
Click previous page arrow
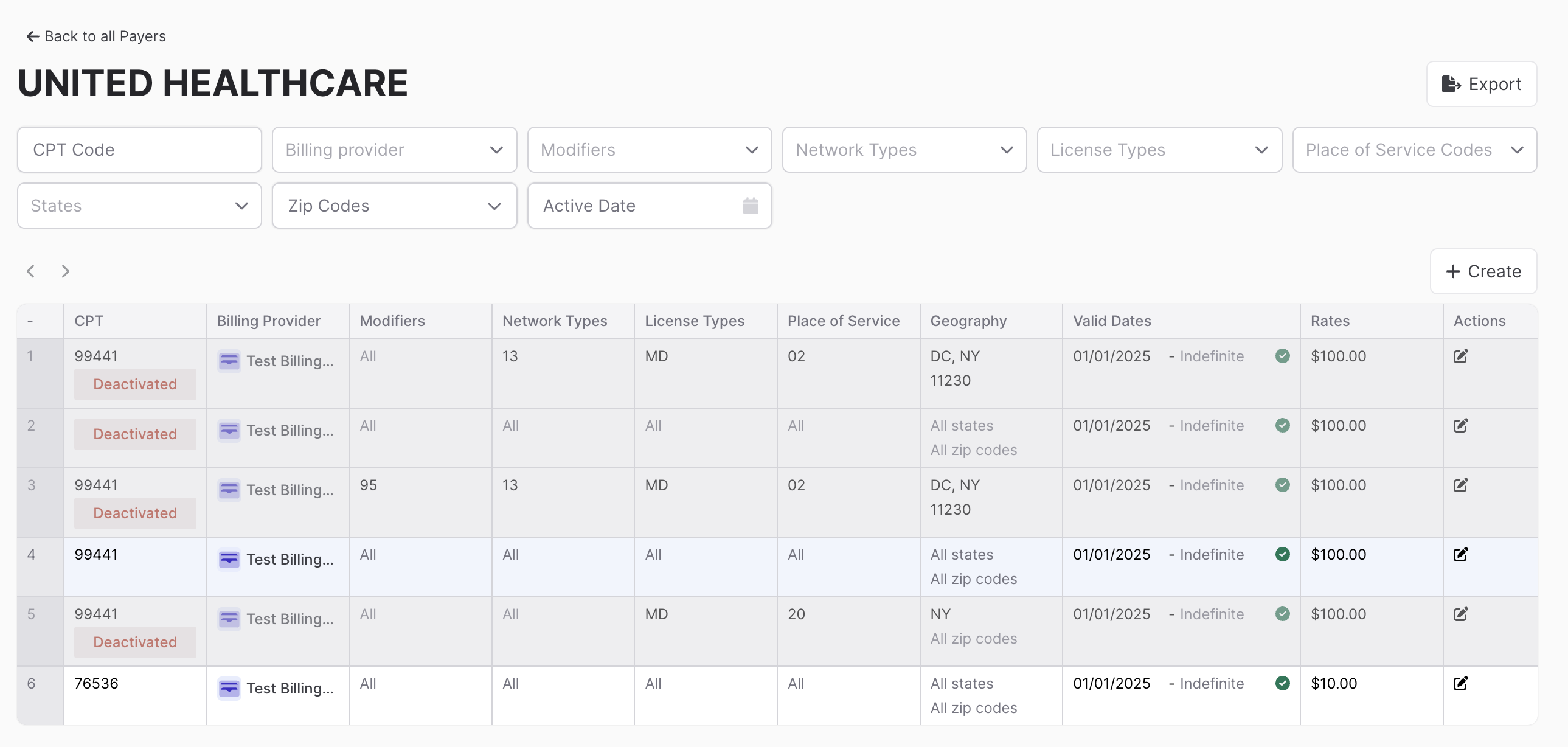point(31,271)
